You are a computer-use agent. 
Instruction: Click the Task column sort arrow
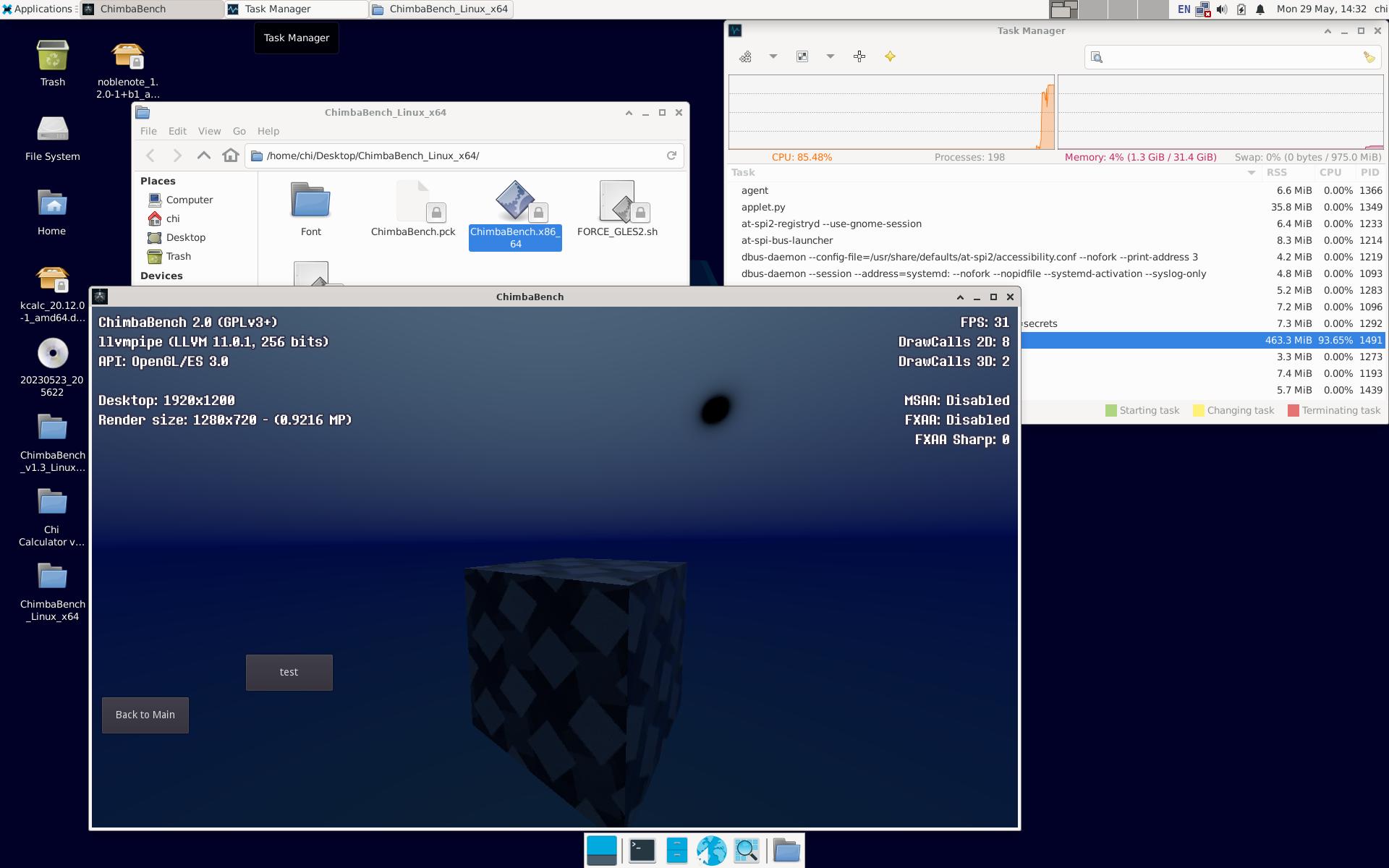(x=1251, y=172)
